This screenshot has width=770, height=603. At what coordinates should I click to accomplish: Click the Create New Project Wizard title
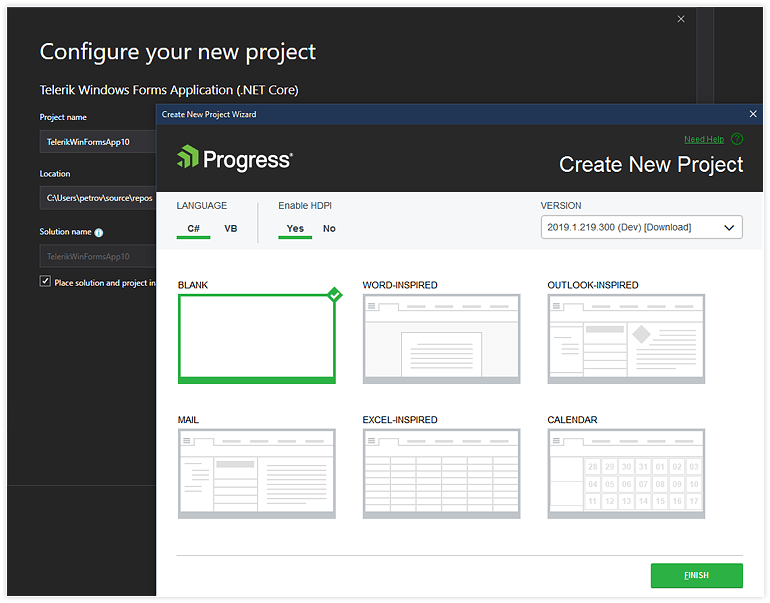click(209, 114)
